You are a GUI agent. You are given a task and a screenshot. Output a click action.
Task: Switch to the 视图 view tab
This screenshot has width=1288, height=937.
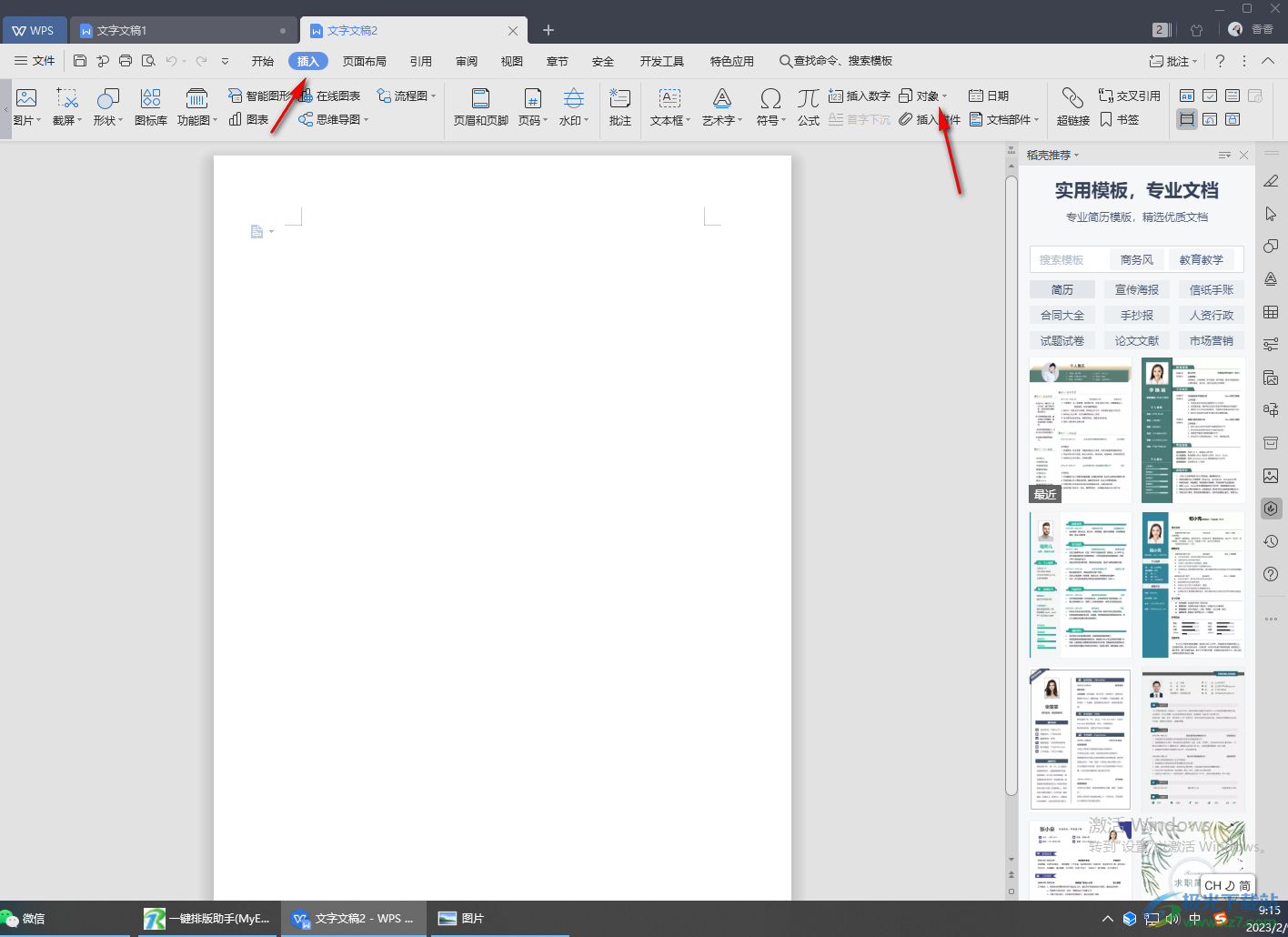pyautogui.click(x=512, y=61)
